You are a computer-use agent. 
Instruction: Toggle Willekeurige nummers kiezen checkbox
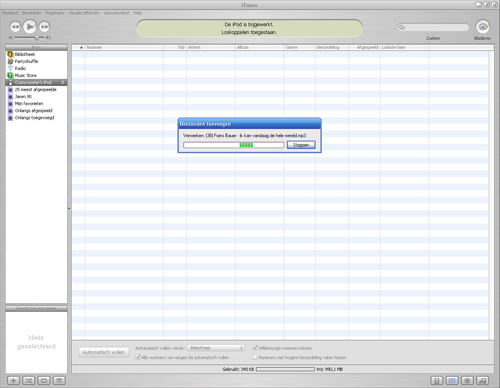point(255,348)
